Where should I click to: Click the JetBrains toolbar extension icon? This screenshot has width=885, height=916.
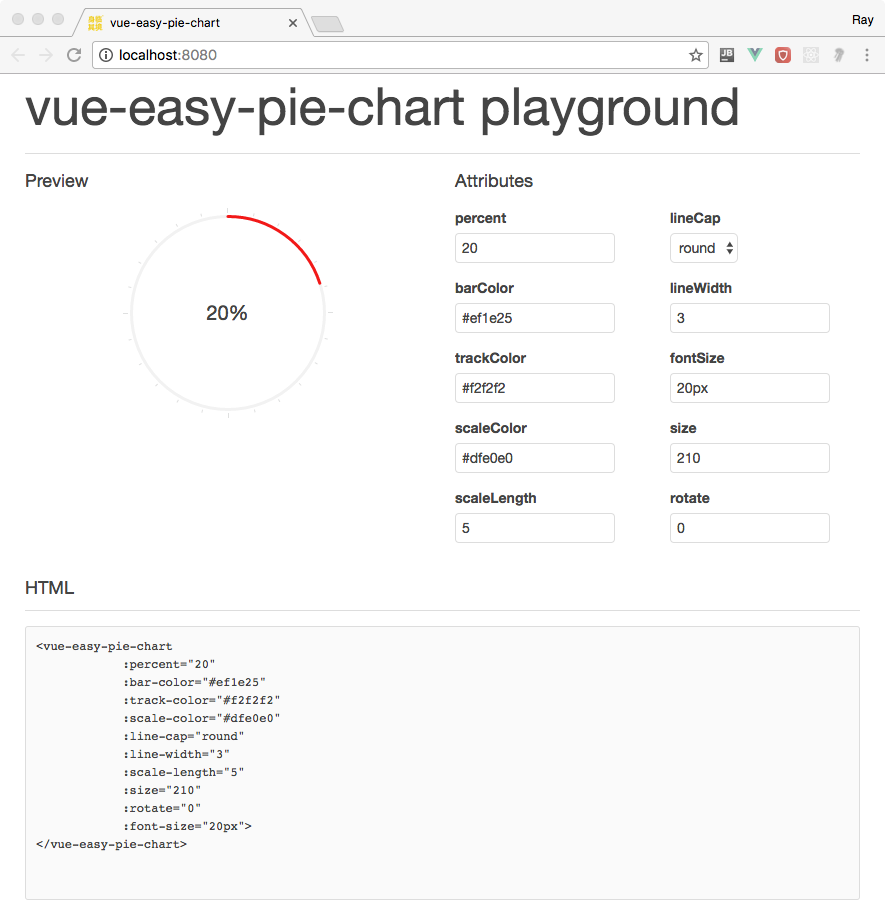point(726,55)
